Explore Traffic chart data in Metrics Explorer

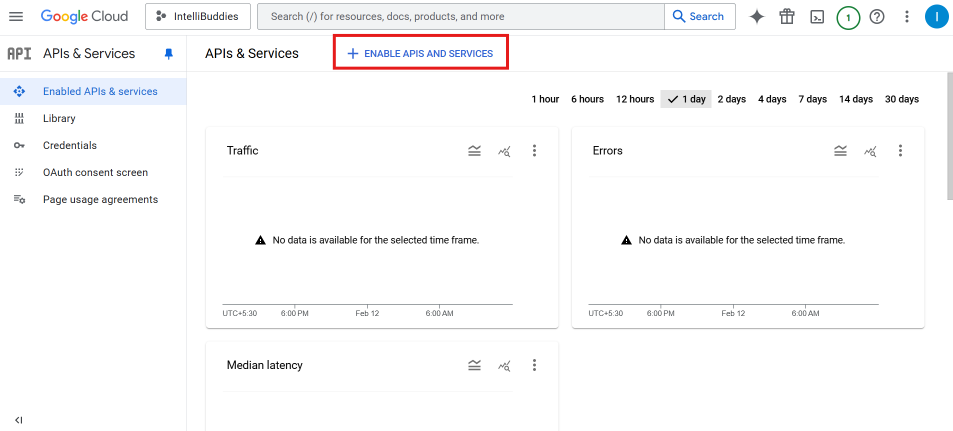point(504,151)
